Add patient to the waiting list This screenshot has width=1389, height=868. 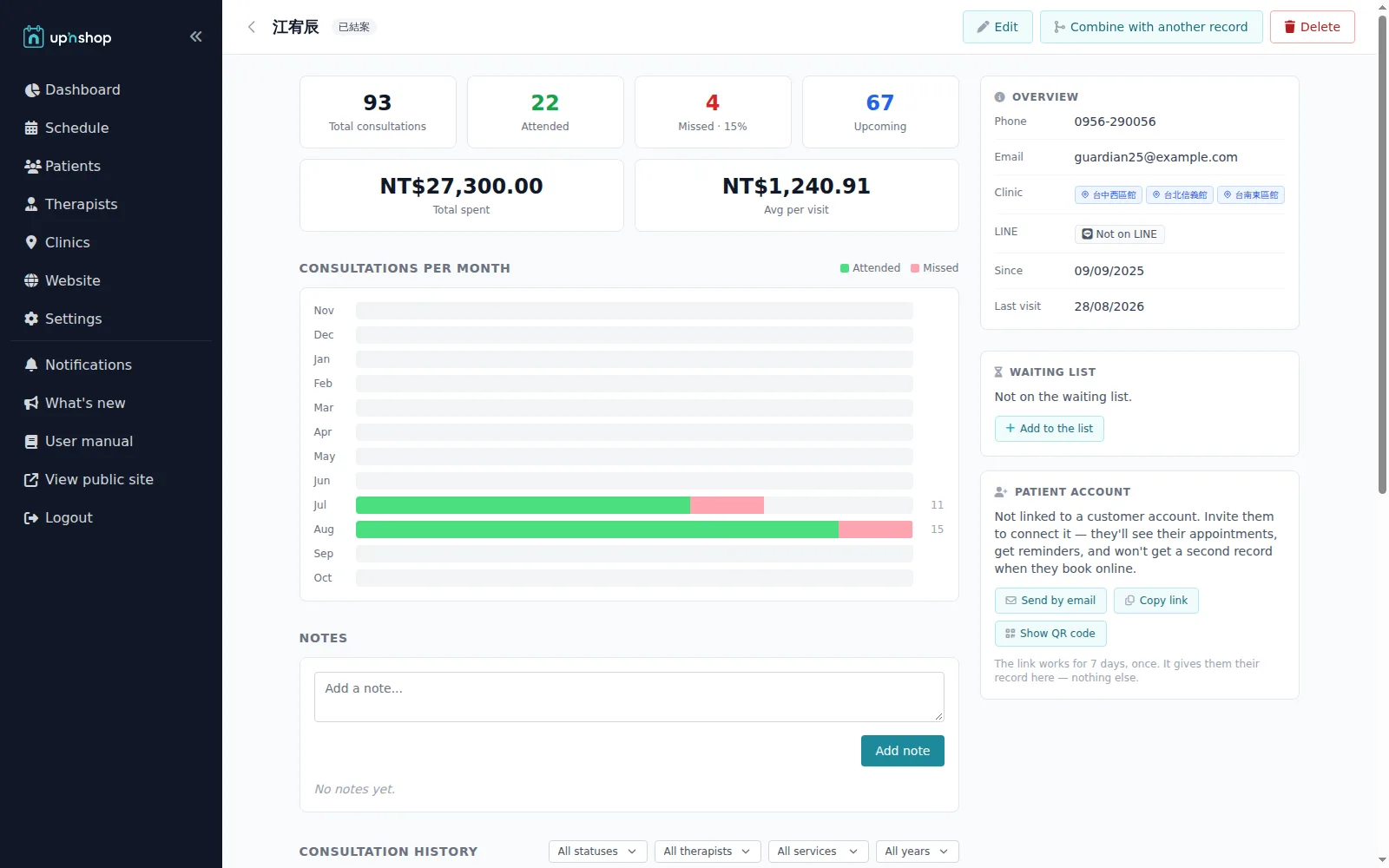[1049, 429]
